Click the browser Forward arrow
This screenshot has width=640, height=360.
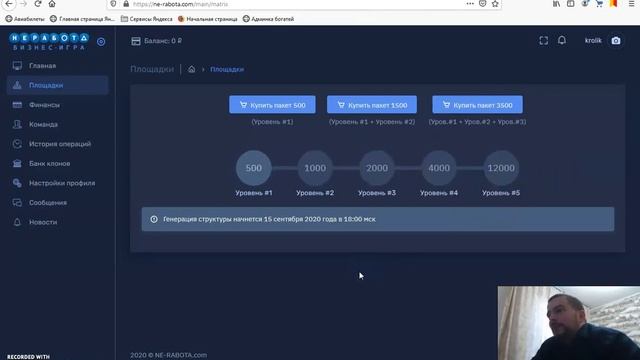pos(23,4)
